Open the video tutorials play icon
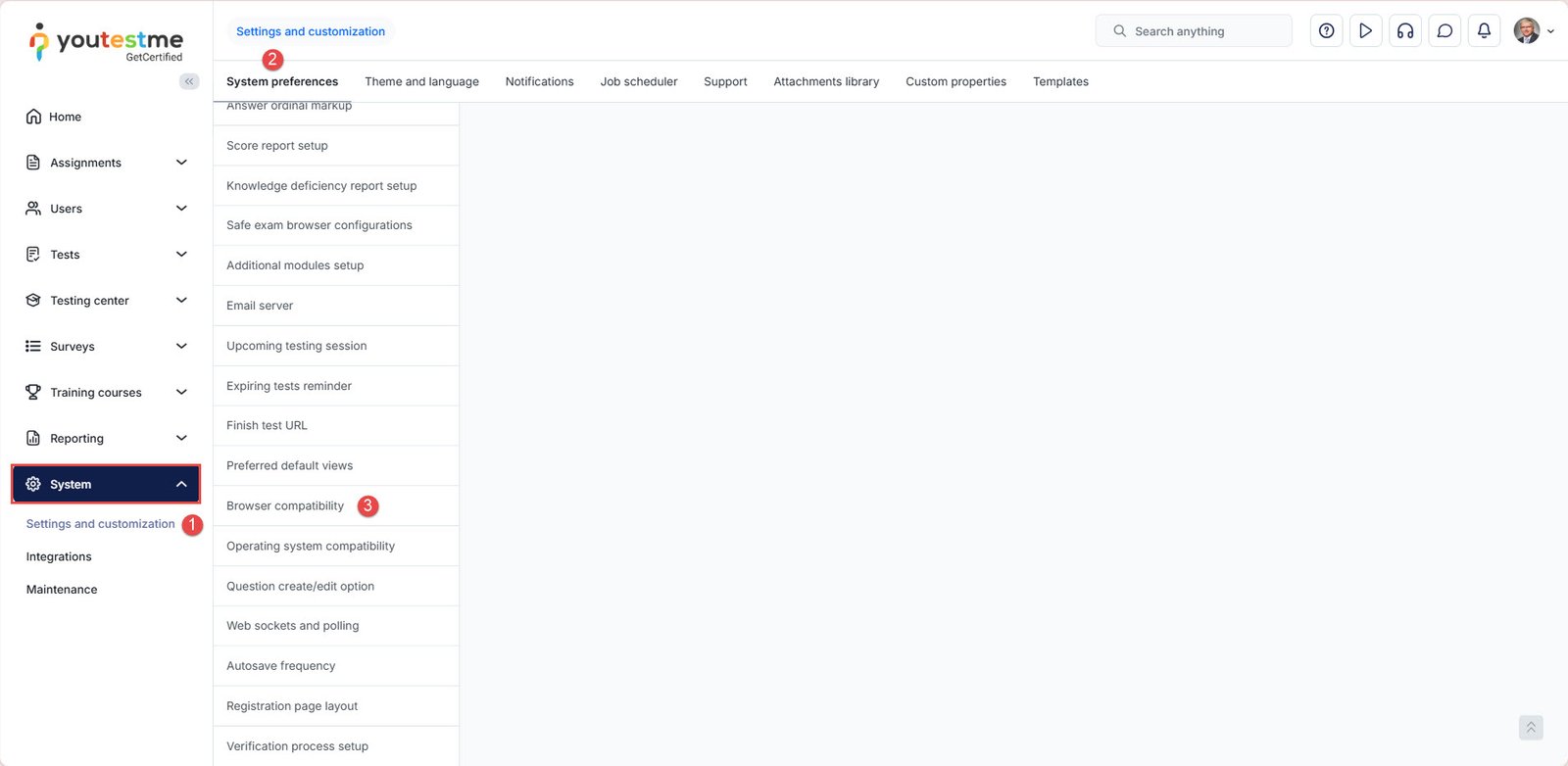The width and height of the screenshot is (1568, 766). 1365,31
